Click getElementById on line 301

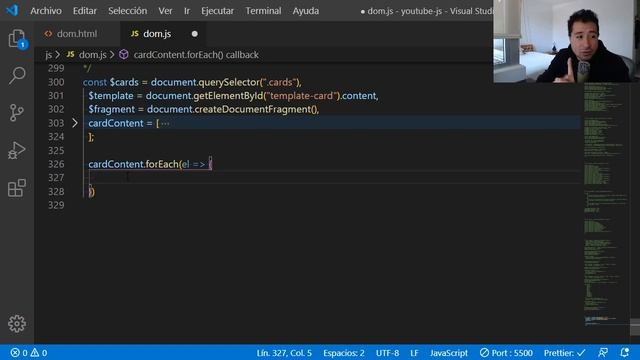(x=228, y=96)
